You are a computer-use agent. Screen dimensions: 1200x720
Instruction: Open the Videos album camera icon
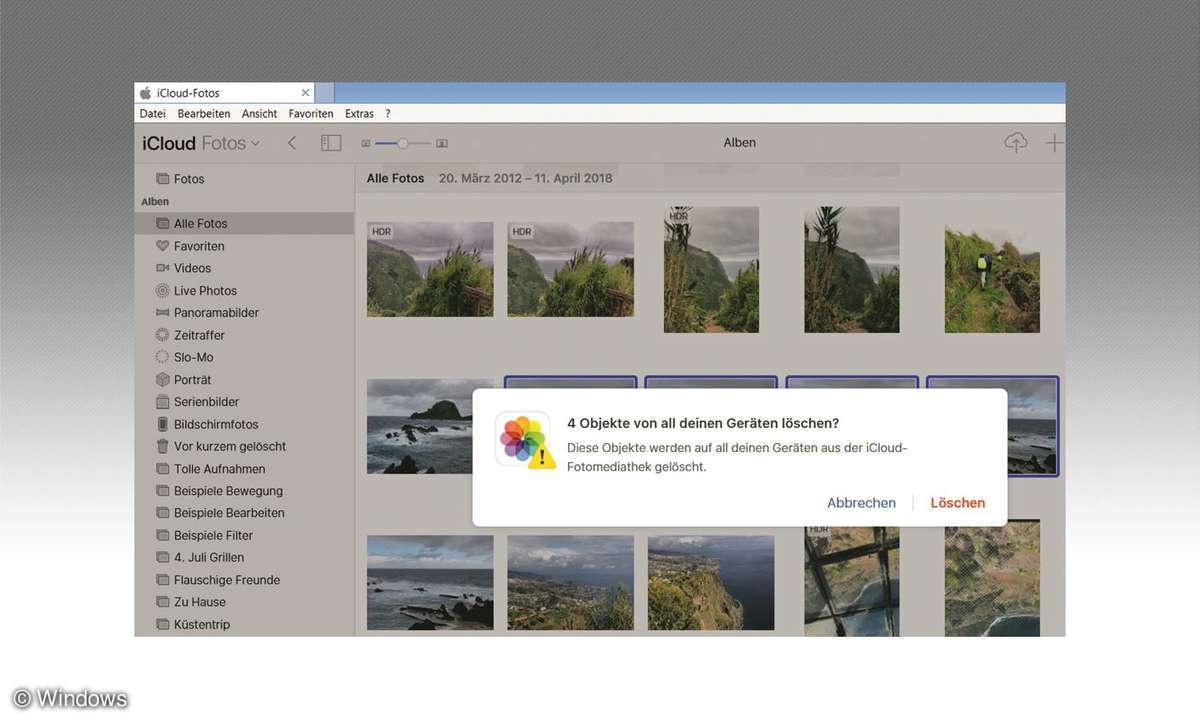162,268
